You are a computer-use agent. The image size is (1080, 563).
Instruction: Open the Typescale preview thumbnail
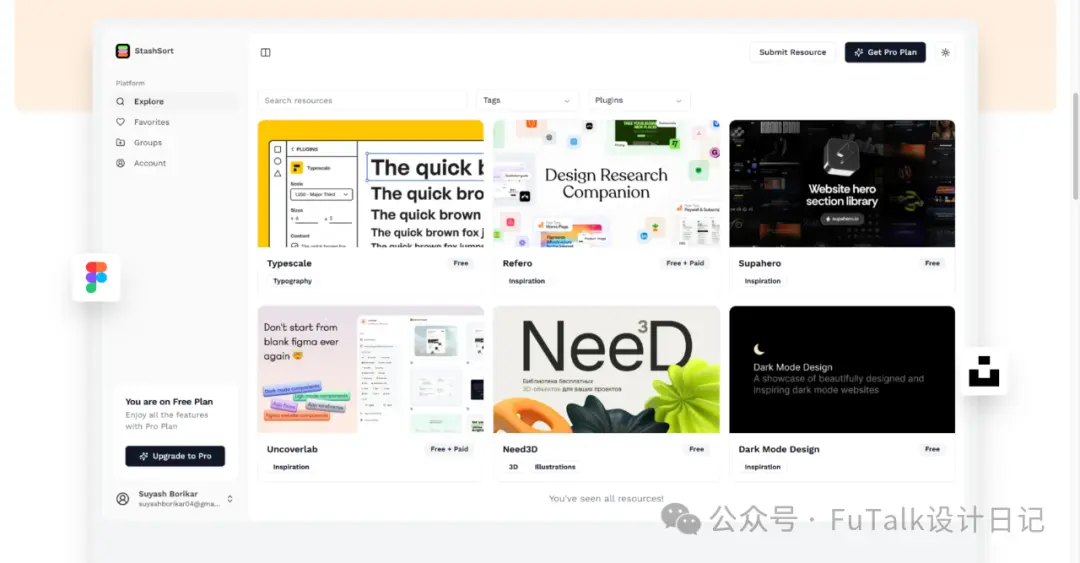(x=371, y=184)
